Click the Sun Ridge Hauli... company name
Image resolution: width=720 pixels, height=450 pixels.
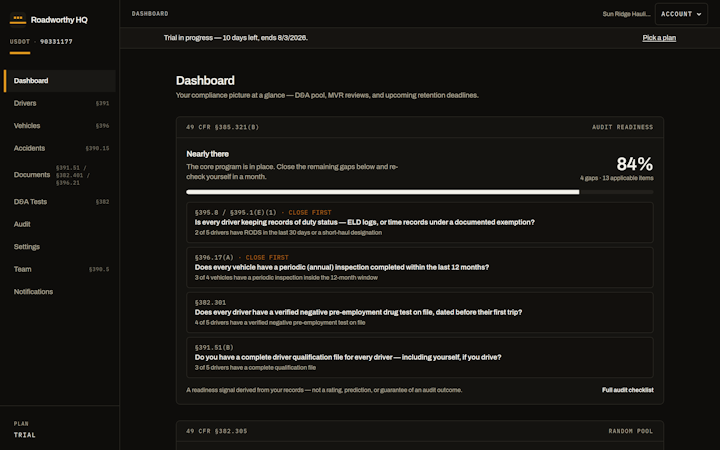click(x=626, y=14)
